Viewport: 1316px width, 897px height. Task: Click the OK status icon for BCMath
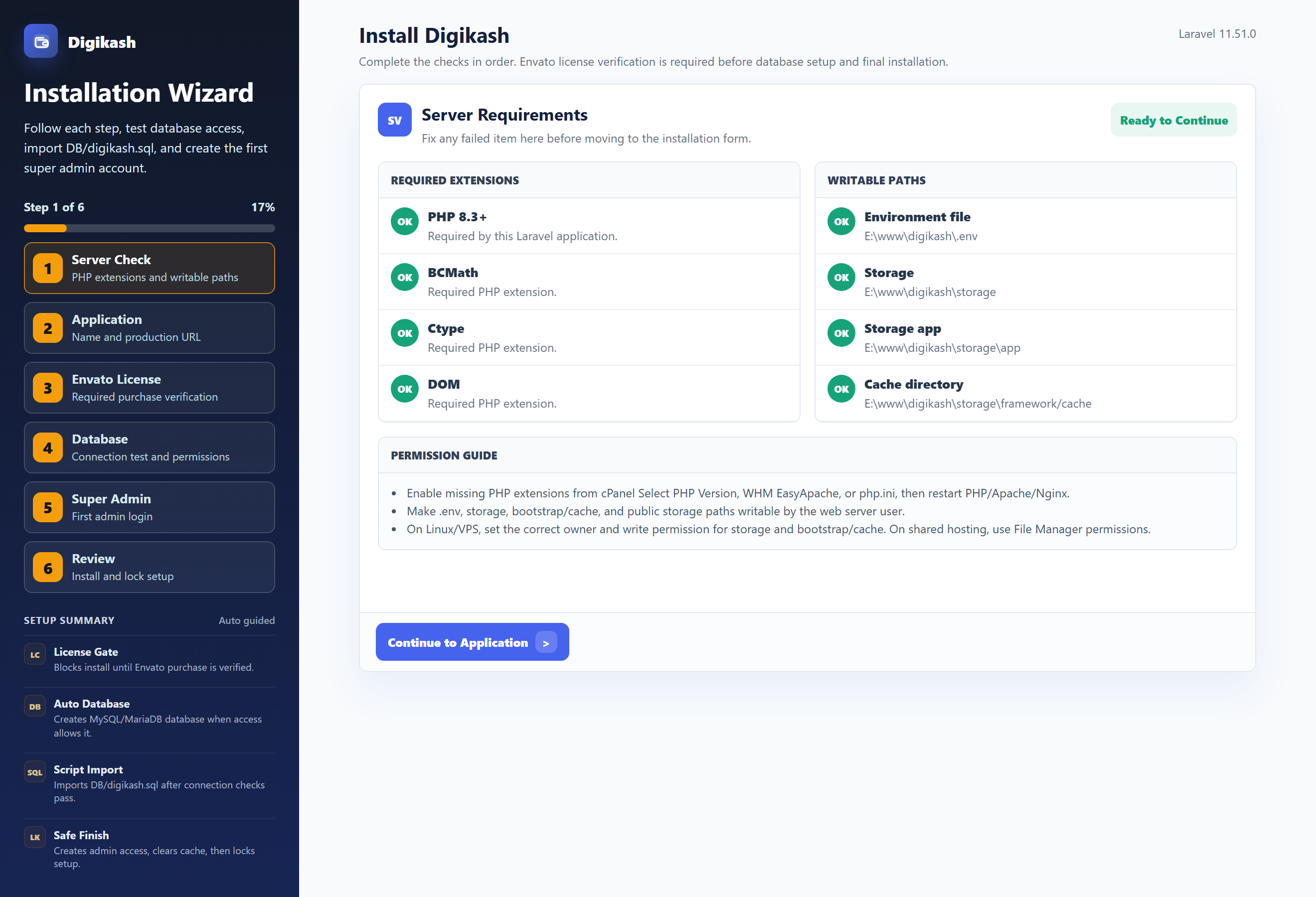click(x=404, y=277)
